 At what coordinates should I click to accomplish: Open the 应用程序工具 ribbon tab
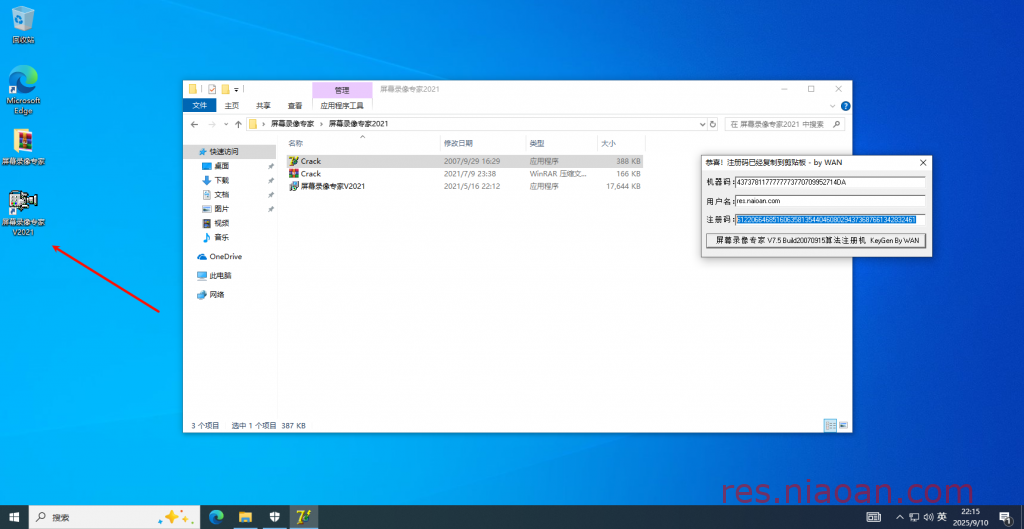tap(342, 105)
